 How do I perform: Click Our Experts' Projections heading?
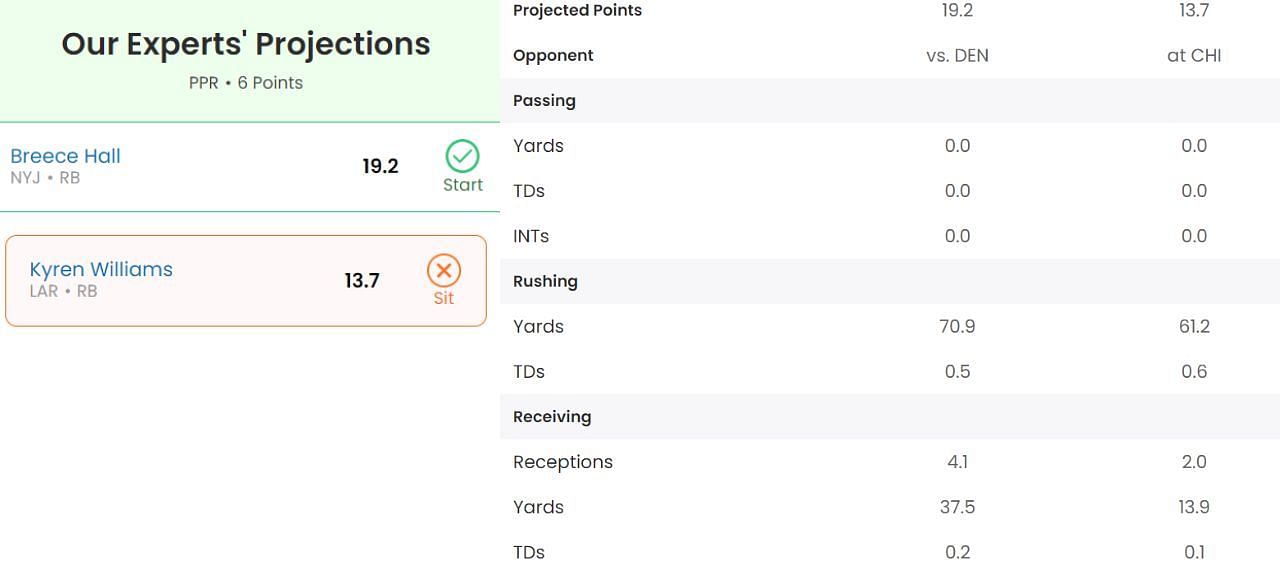pyautogui.click(x=246, y=44)
